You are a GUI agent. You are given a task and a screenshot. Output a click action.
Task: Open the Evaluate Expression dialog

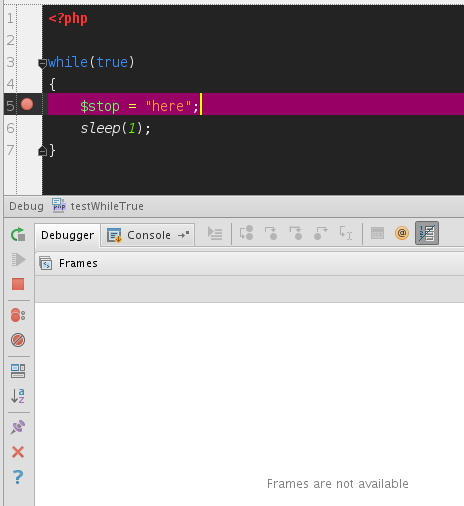click(377, 233)
